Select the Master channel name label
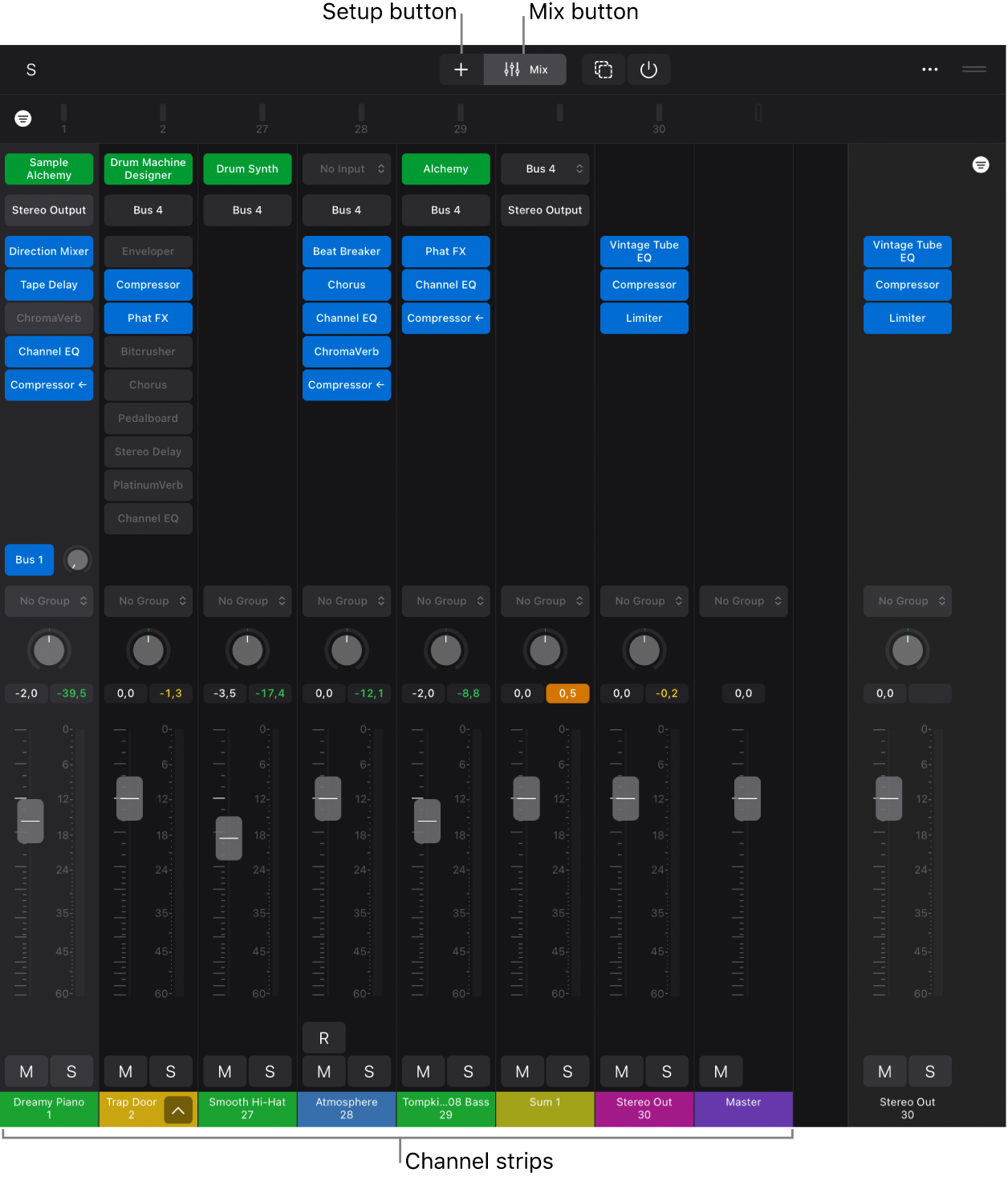This screenshot has height=1181, width=1008. (x=743, y=1110)
